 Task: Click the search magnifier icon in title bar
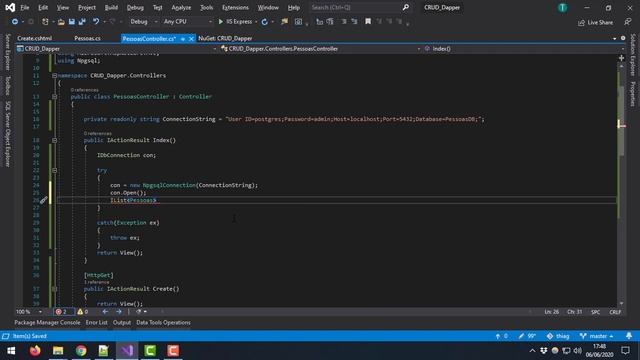[x=406, y=7]
